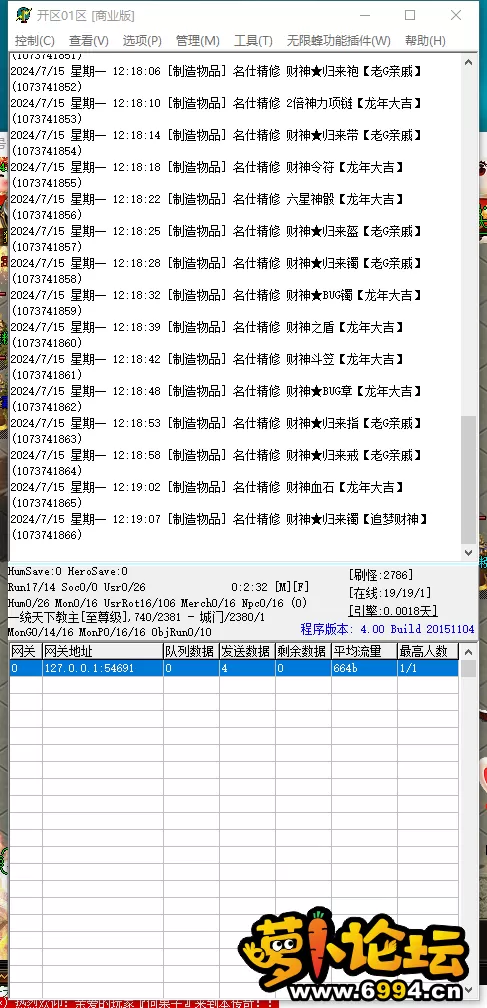Close the 开区01区 window
Image resolution: width=487 pixels, height=1008 pixels.
coord(456,15)
